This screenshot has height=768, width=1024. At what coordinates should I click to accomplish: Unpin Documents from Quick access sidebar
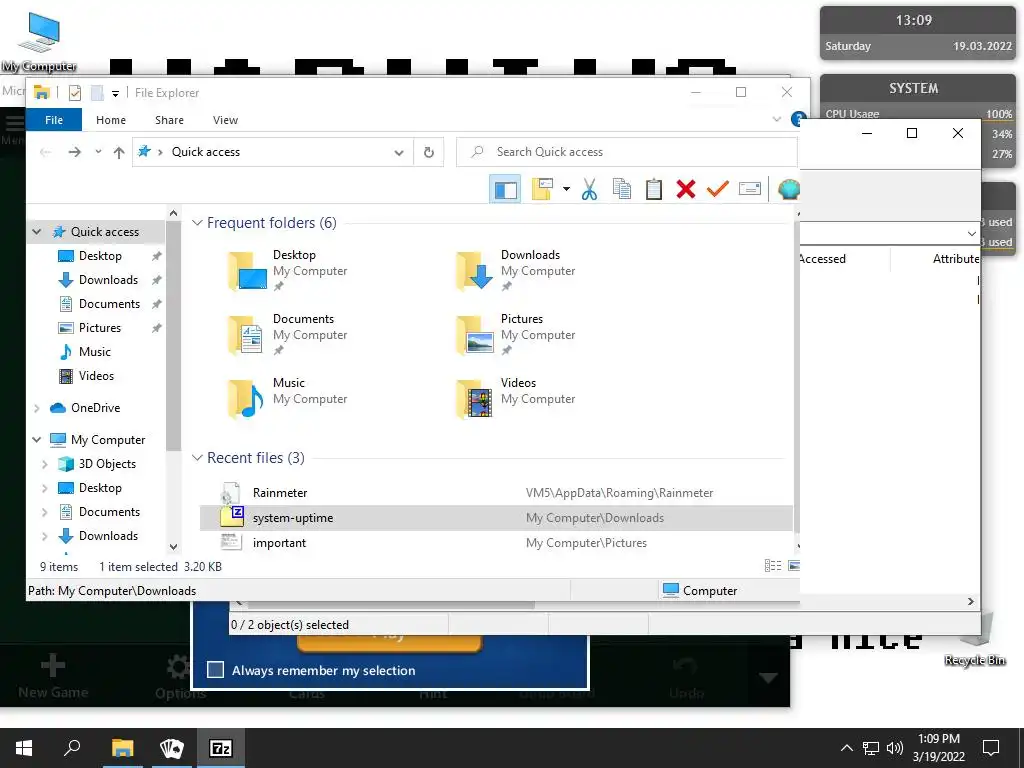coord(157,304)
